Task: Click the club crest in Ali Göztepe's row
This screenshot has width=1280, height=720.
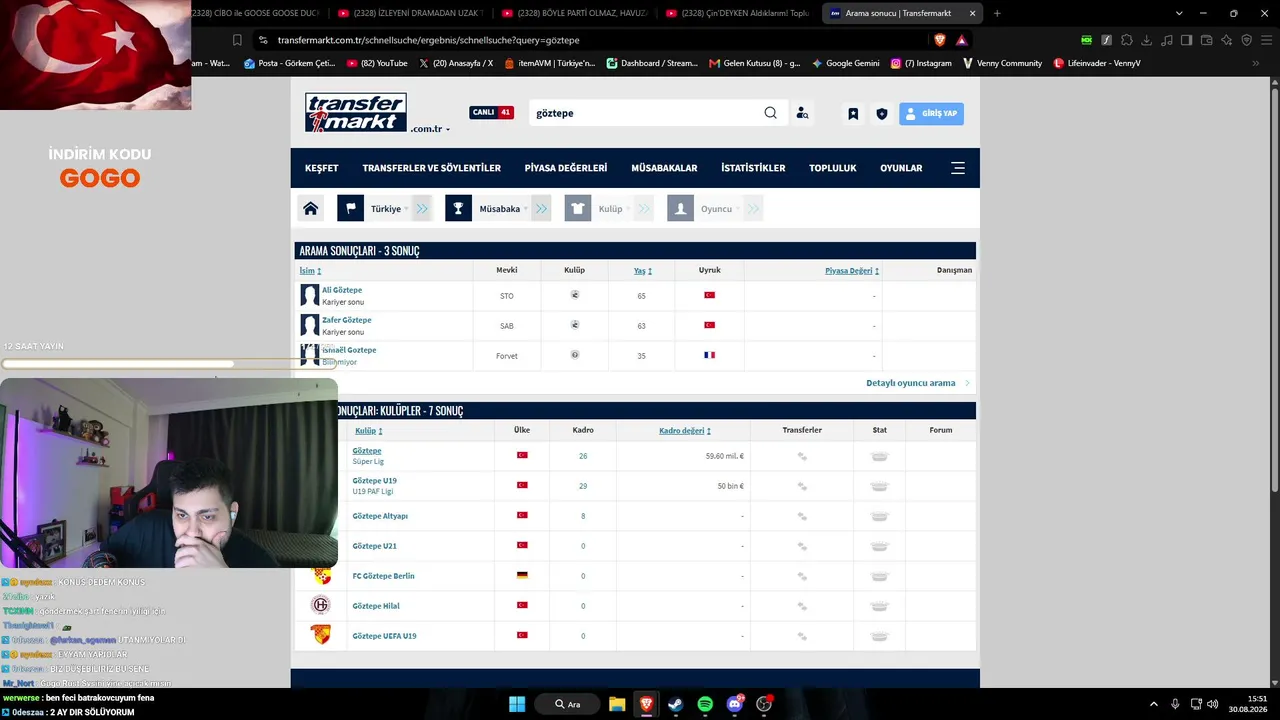Action: click(575, 295)
